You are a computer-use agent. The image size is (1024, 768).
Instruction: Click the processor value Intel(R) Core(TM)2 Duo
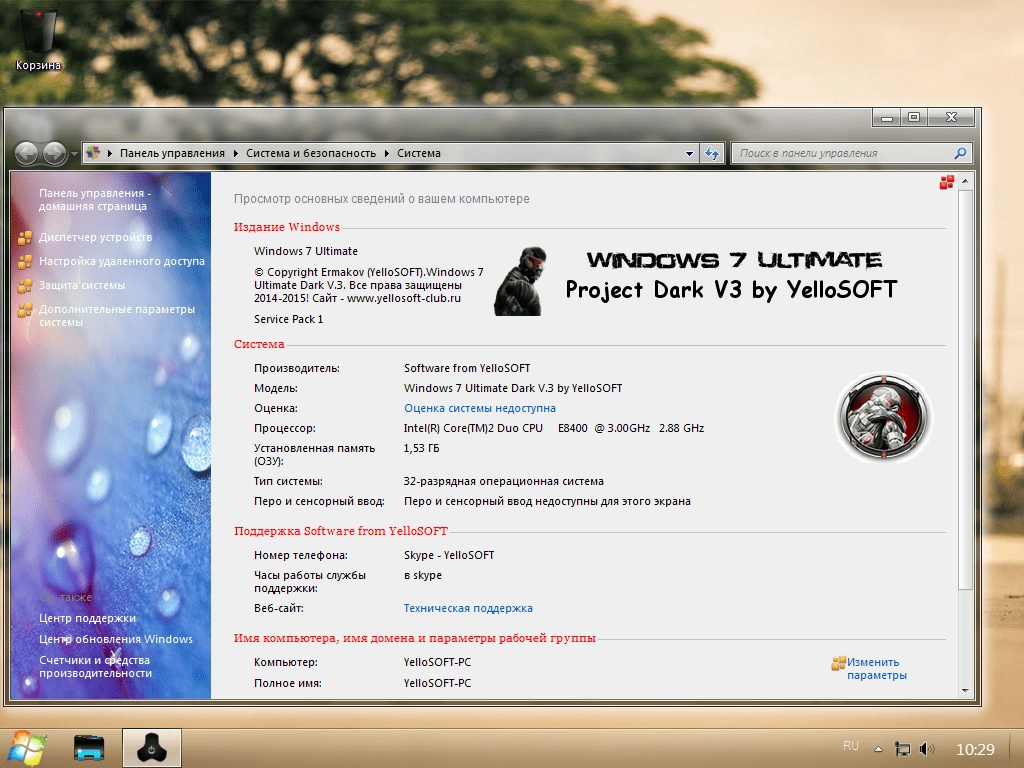(554, 428)
